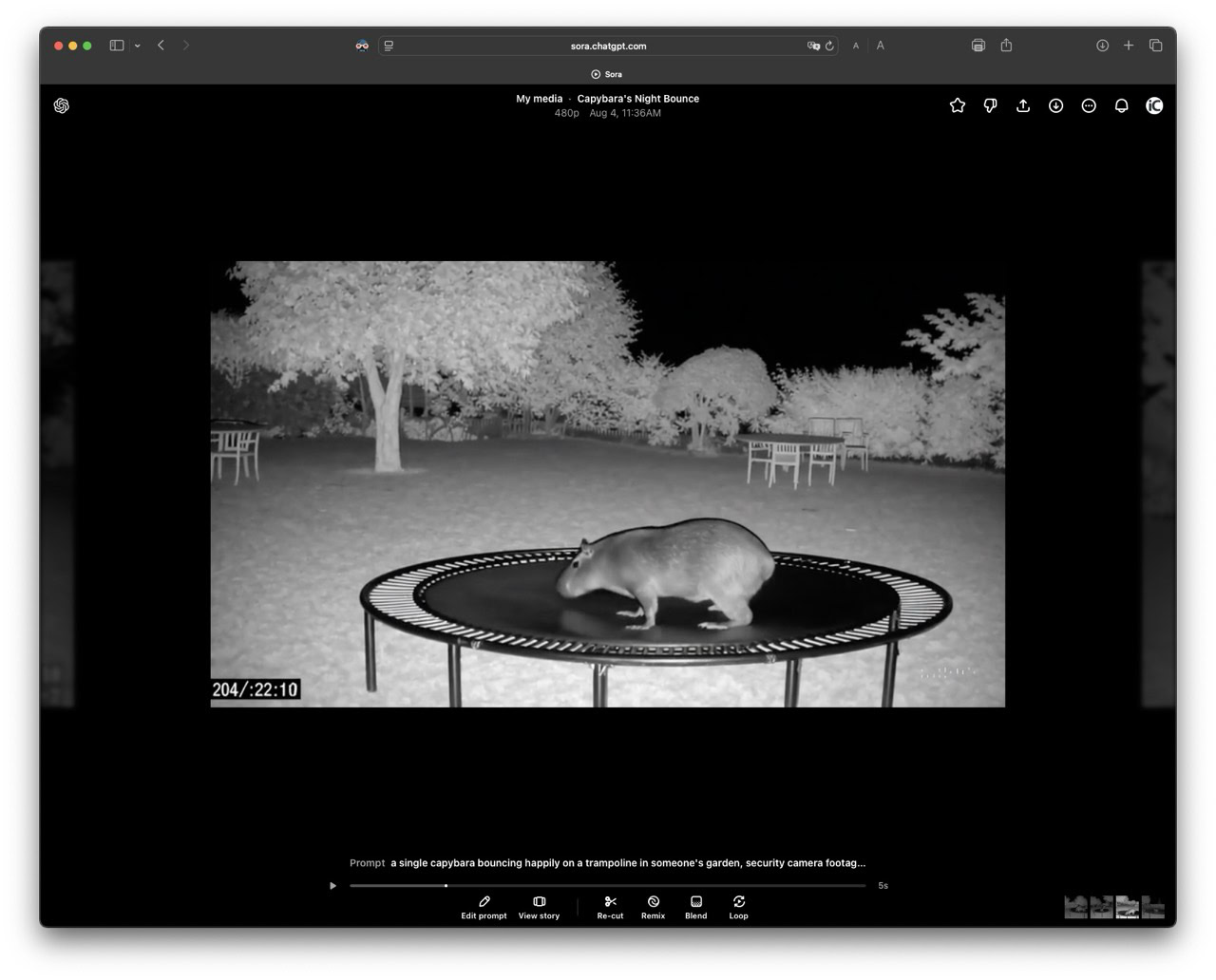Click the ChatGPT logo icon
Screen dimensions: 1216x980
(x=62, y=105)
